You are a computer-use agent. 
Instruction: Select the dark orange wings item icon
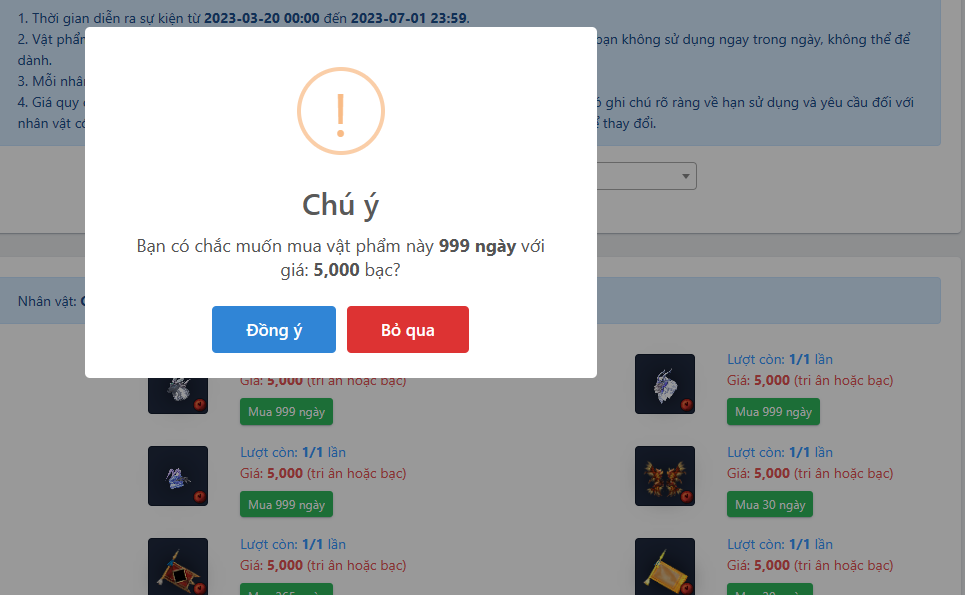(x=665, y=476)
